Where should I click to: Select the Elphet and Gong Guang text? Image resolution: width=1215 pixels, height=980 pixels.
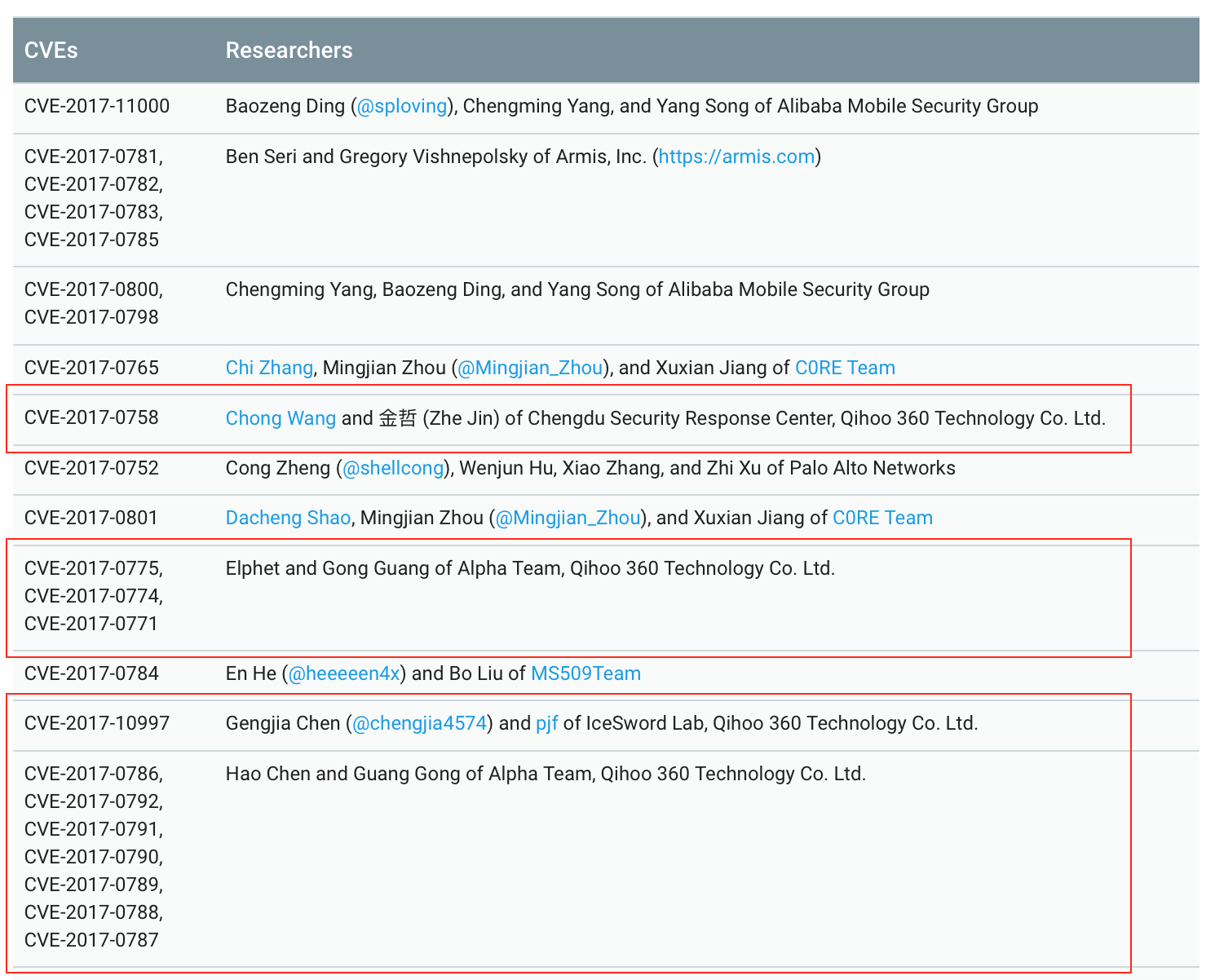click(328, 568)
